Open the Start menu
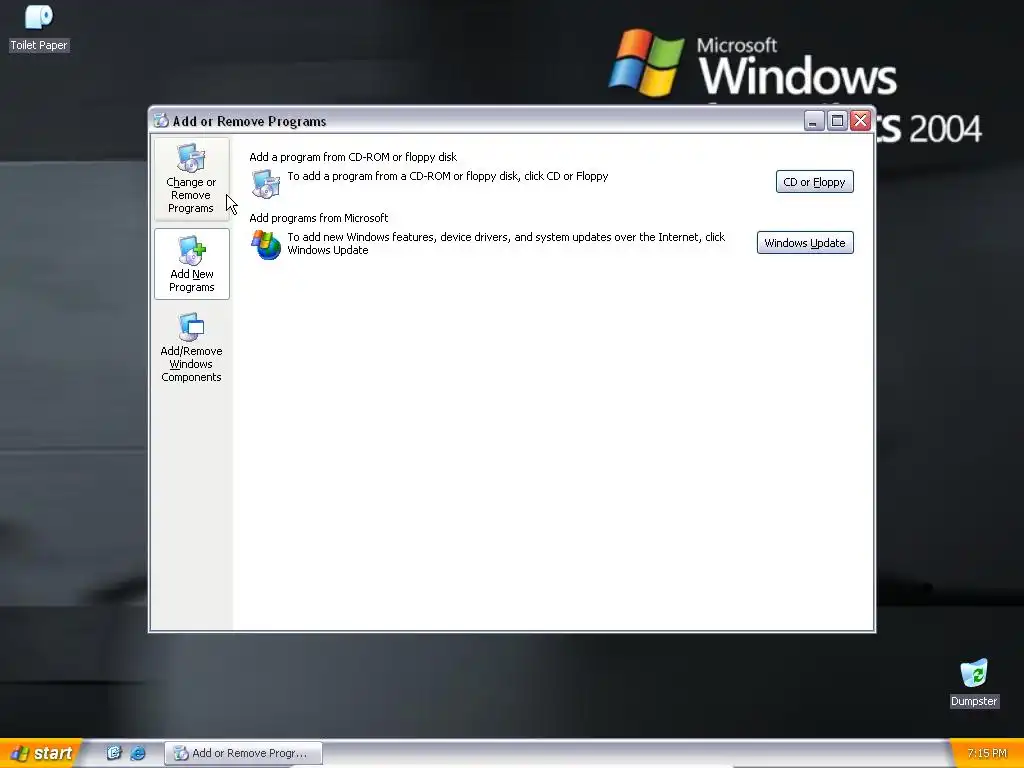1024x768 pixels. pos(40,753)
